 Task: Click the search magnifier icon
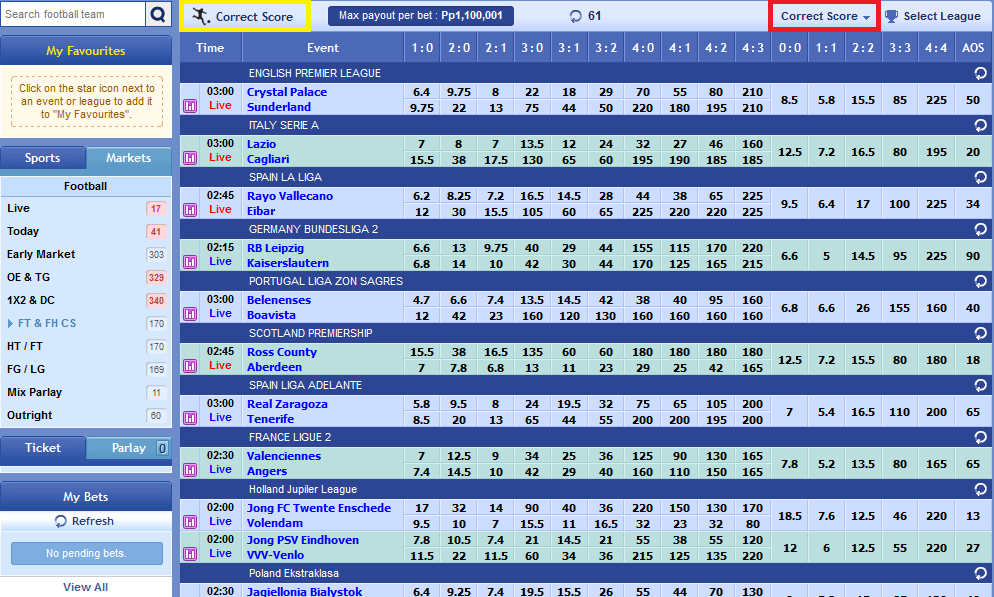pyautogui.click(x=158, y=14)
